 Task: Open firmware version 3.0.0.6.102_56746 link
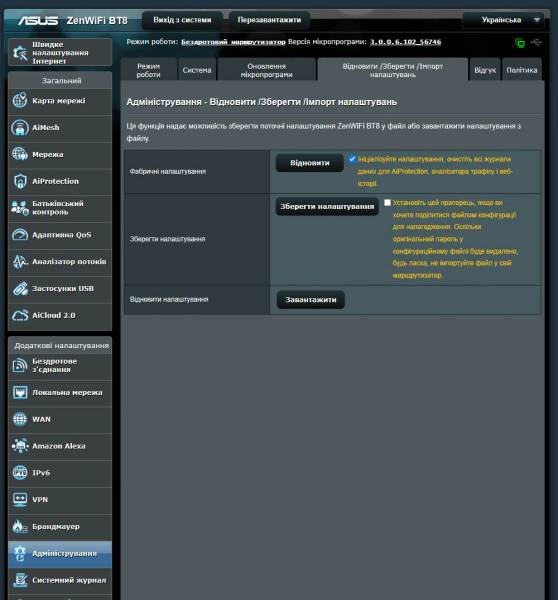tap(405, 42)
